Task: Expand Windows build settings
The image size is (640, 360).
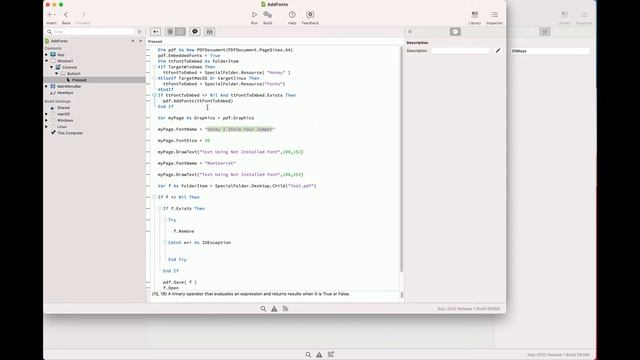Action: 46,120
